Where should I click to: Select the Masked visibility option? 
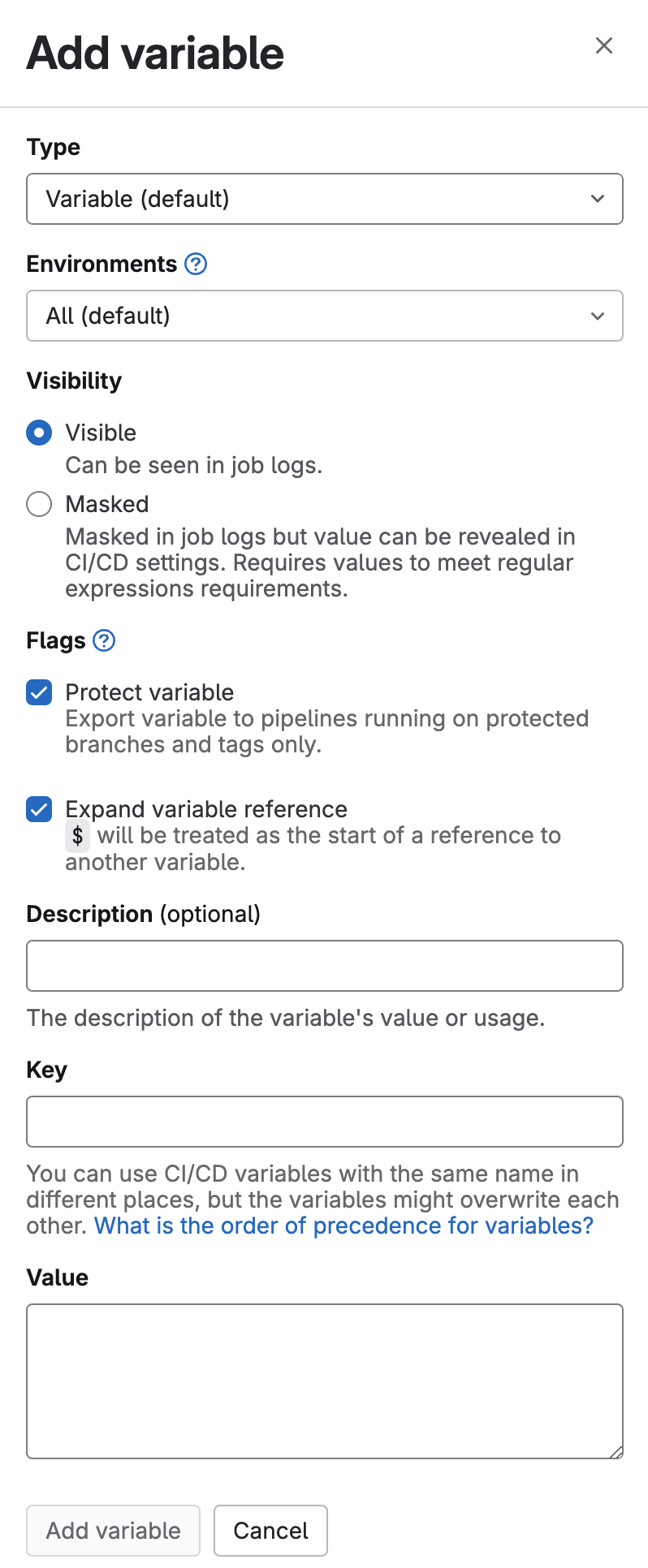point(38,504)
